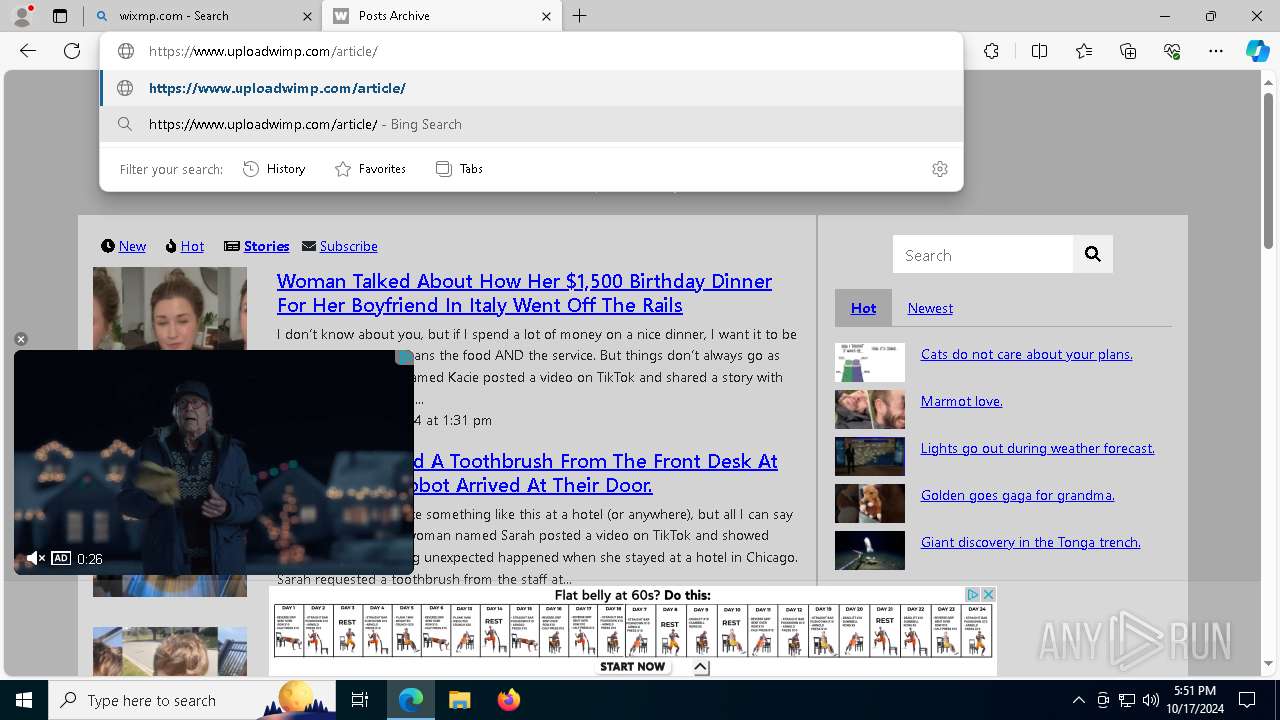
Task: Open the Hot posts link
Action: tap(192, 246)
